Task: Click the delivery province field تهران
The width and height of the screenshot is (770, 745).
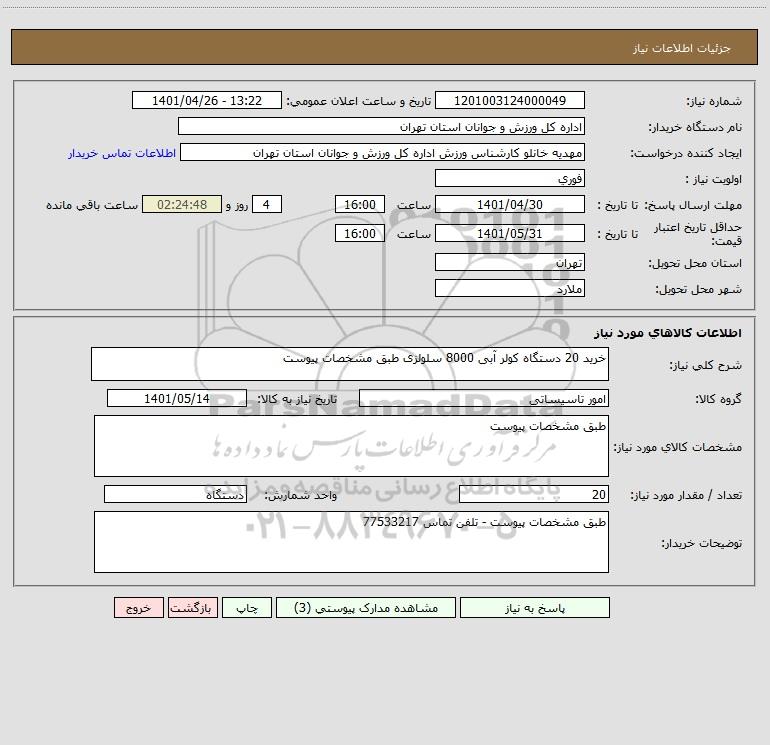Action: click(510, 262)
